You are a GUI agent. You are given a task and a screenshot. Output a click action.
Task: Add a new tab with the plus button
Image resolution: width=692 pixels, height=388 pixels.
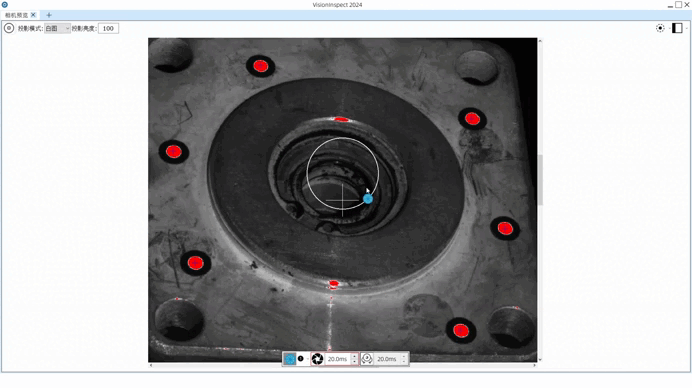click(x=49, y=15)
